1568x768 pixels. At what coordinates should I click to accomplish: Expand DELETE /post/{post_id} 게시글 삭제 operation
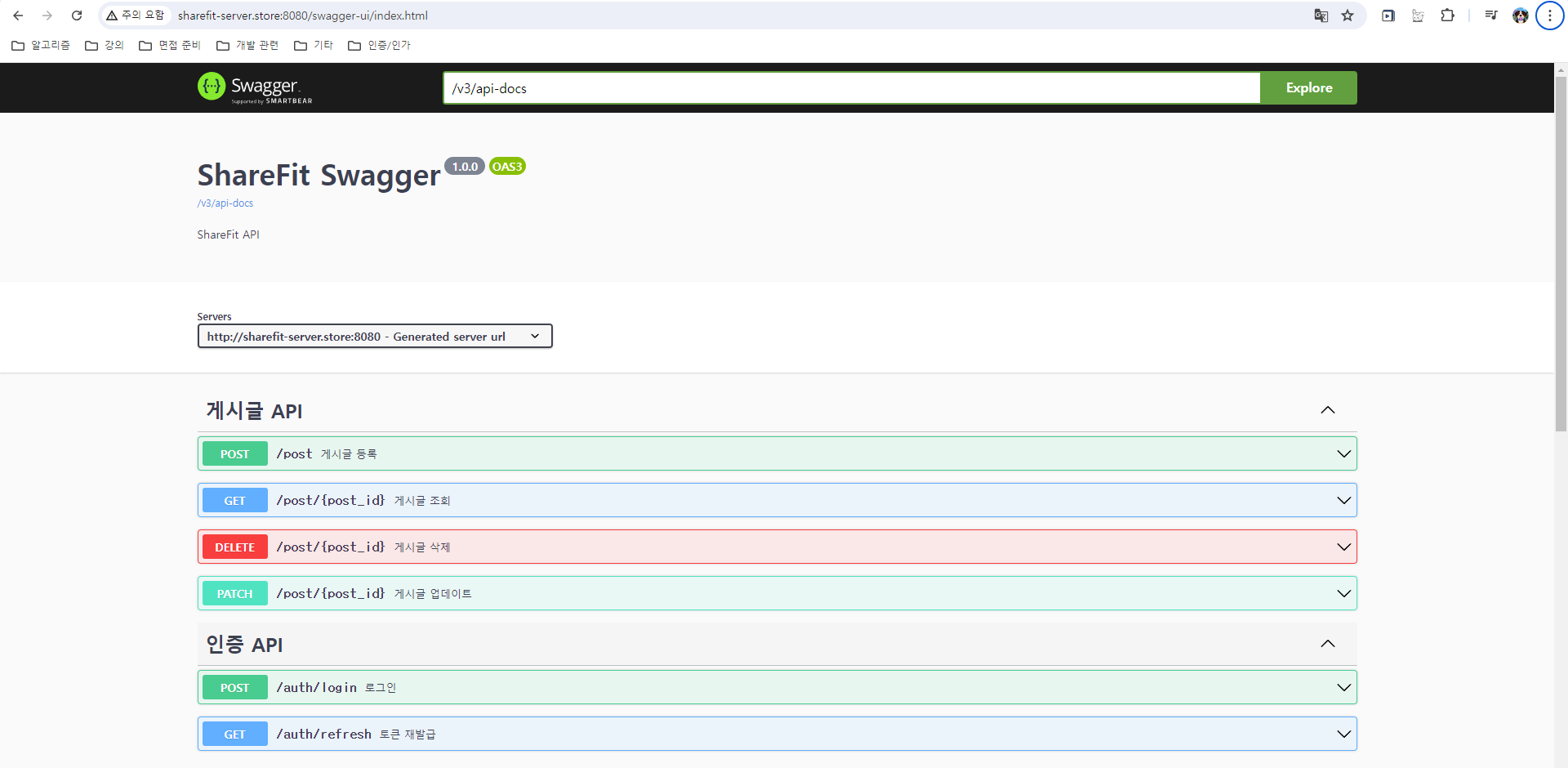(777, 547)
